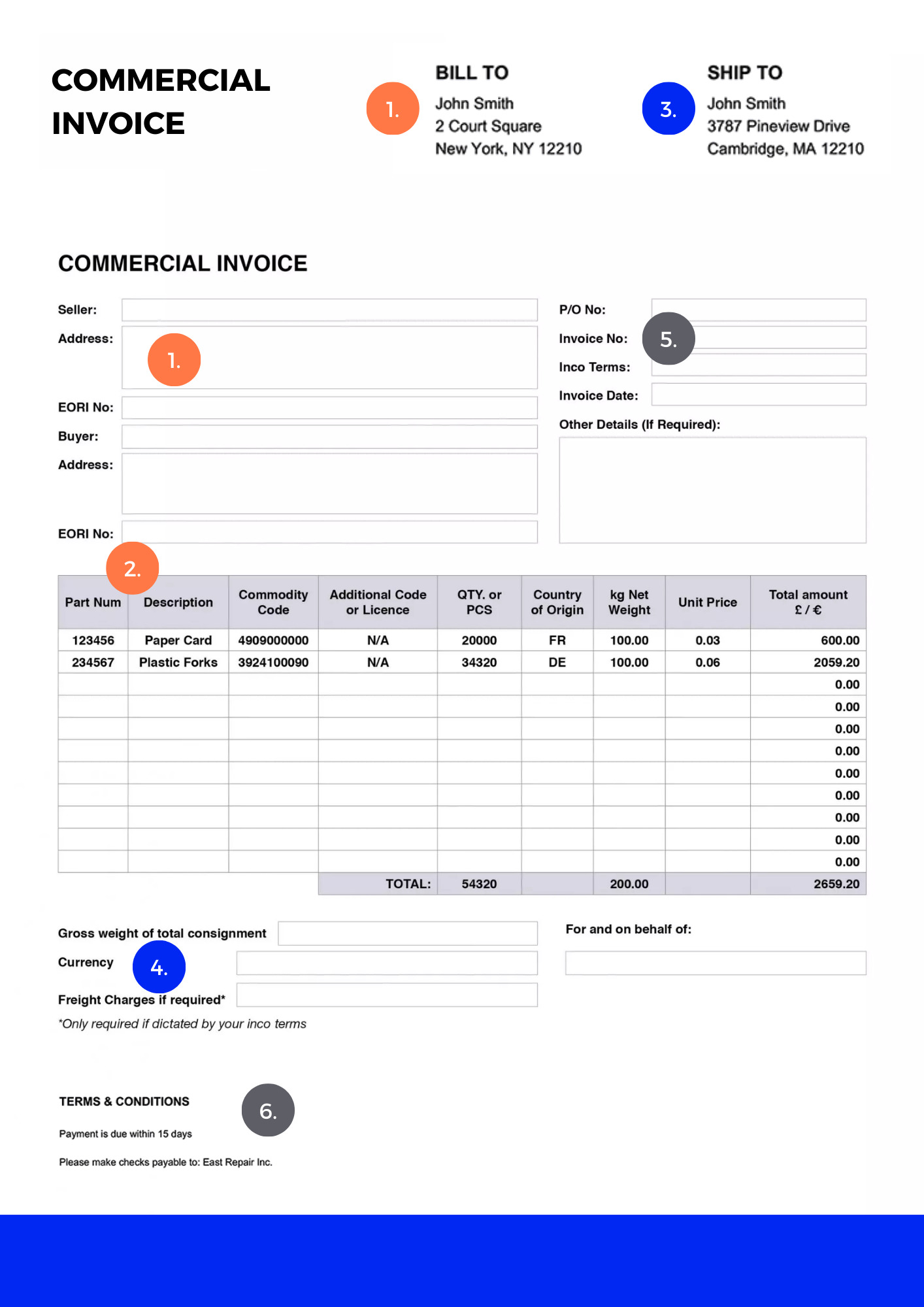Click the For and on behalf of field
Screen dimensions: 924x1307
(716, 963)
